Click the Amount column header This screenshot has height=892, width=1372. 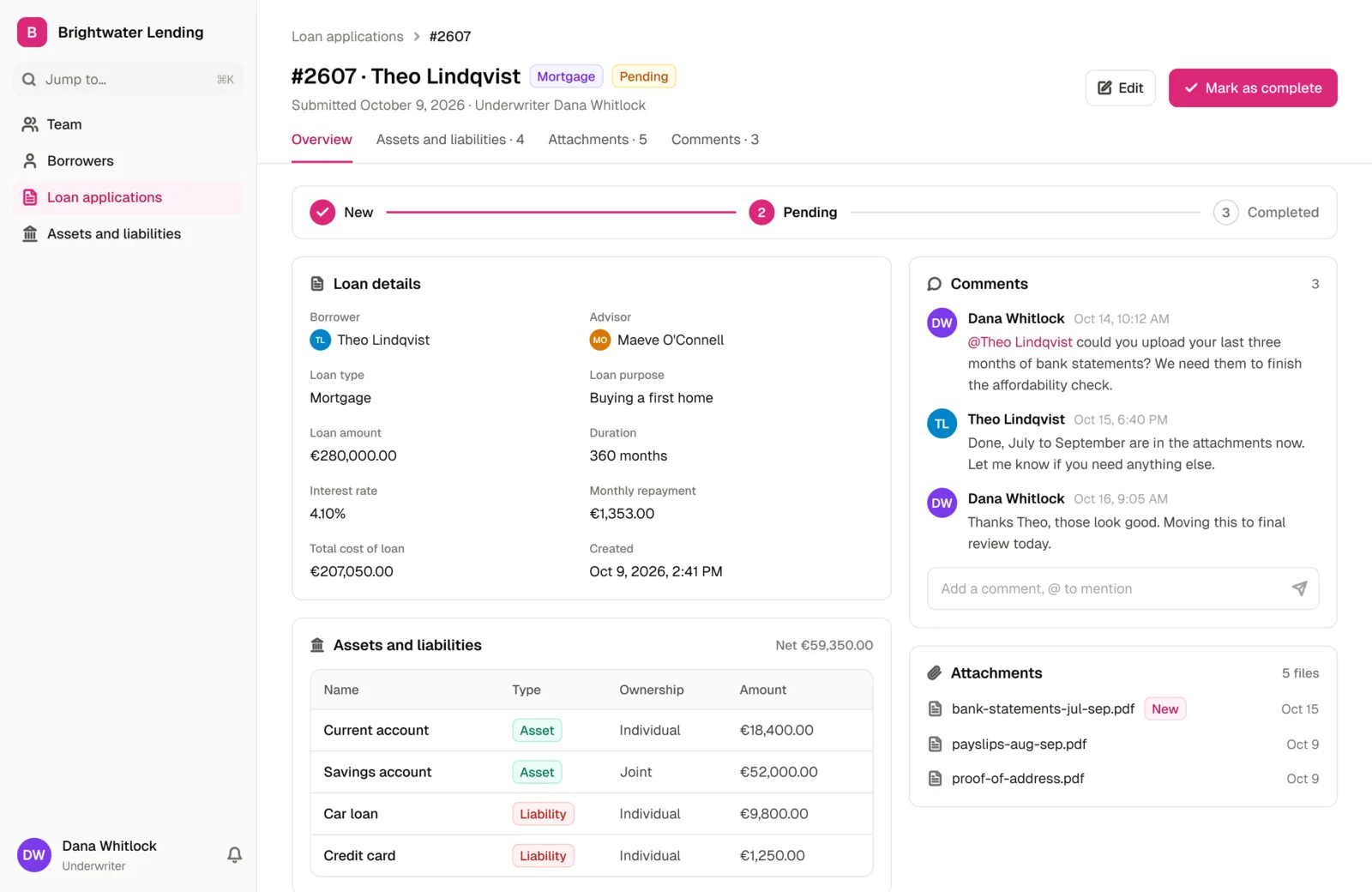[762, 690]
